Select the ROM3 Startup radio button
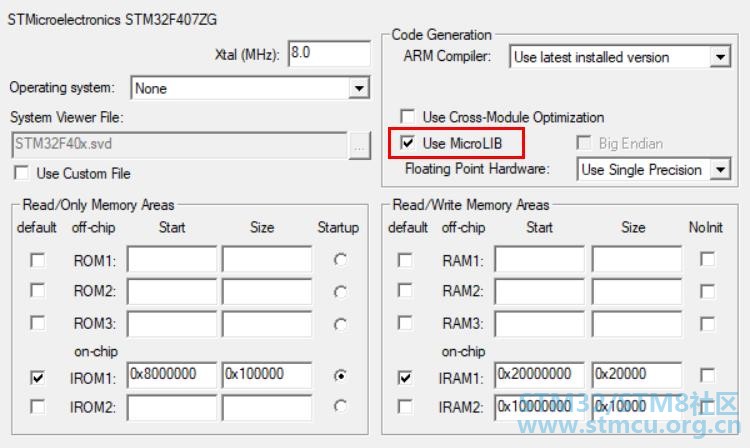750x448 pixels. click(x=340, y=325)
